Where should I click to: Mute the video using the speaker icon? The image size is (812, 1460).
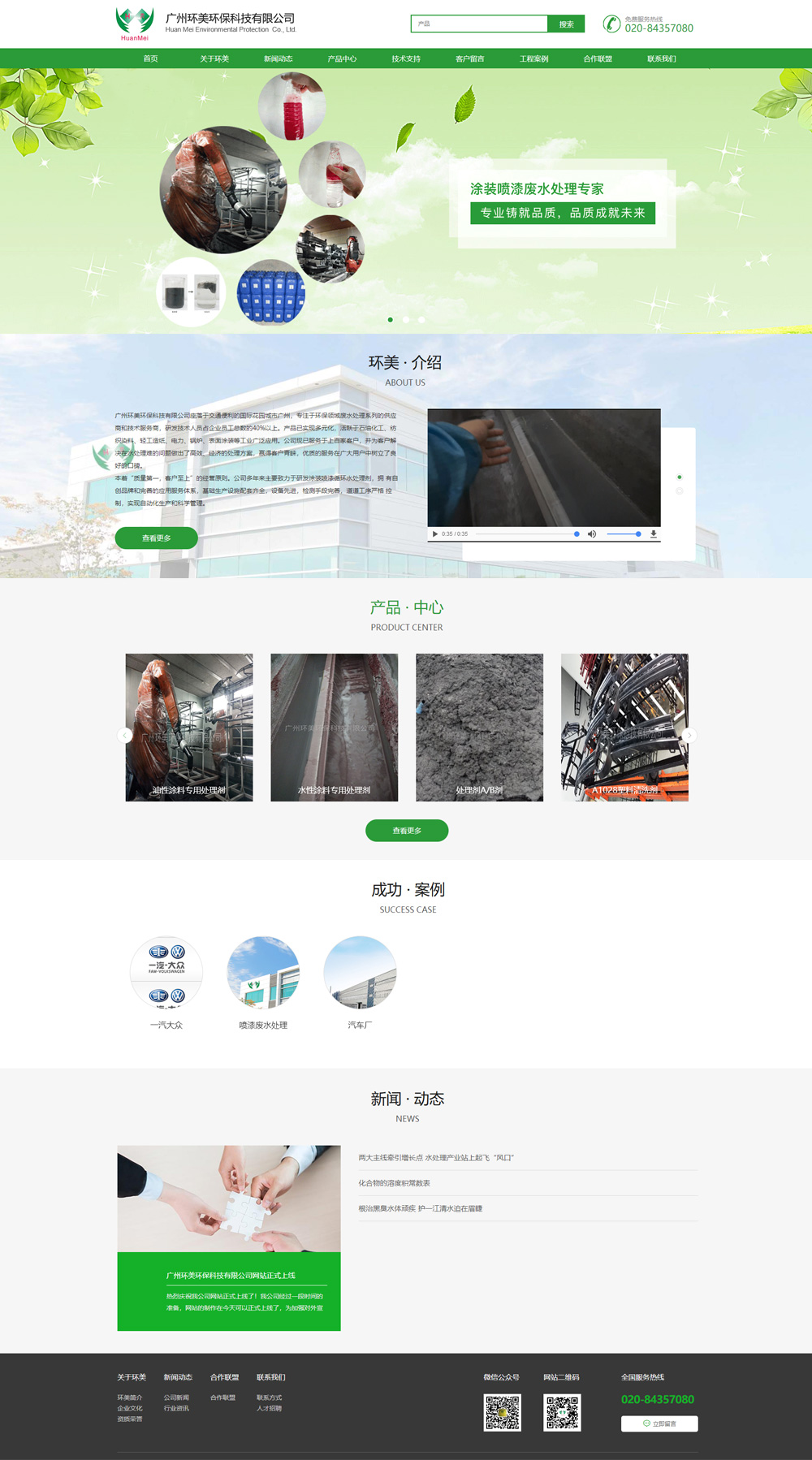[x=592, y=534]
